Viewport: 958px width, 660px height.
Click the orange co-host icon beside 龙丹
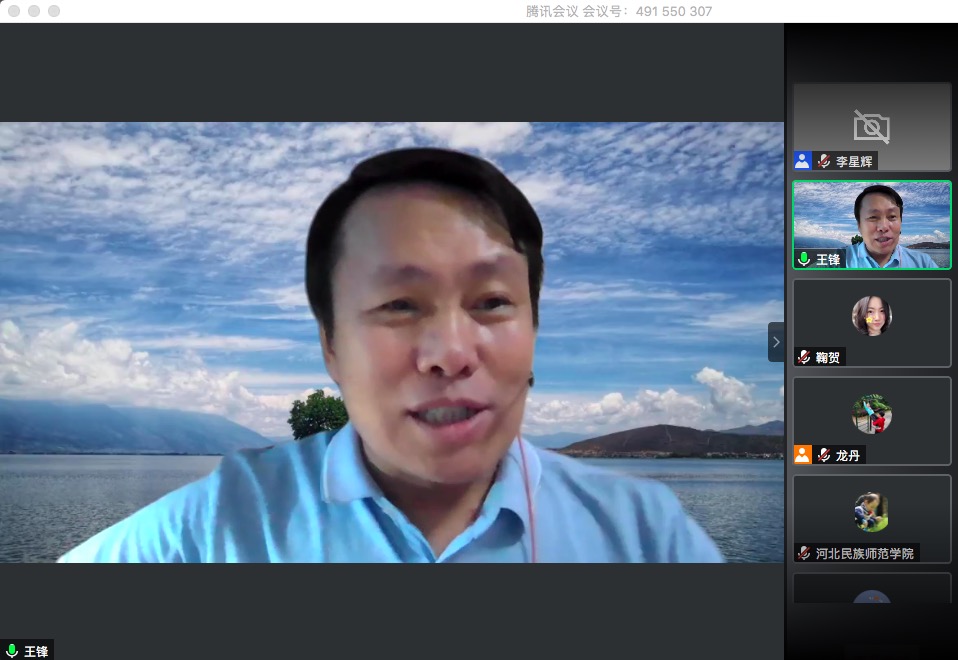click(x=802, y=455)
